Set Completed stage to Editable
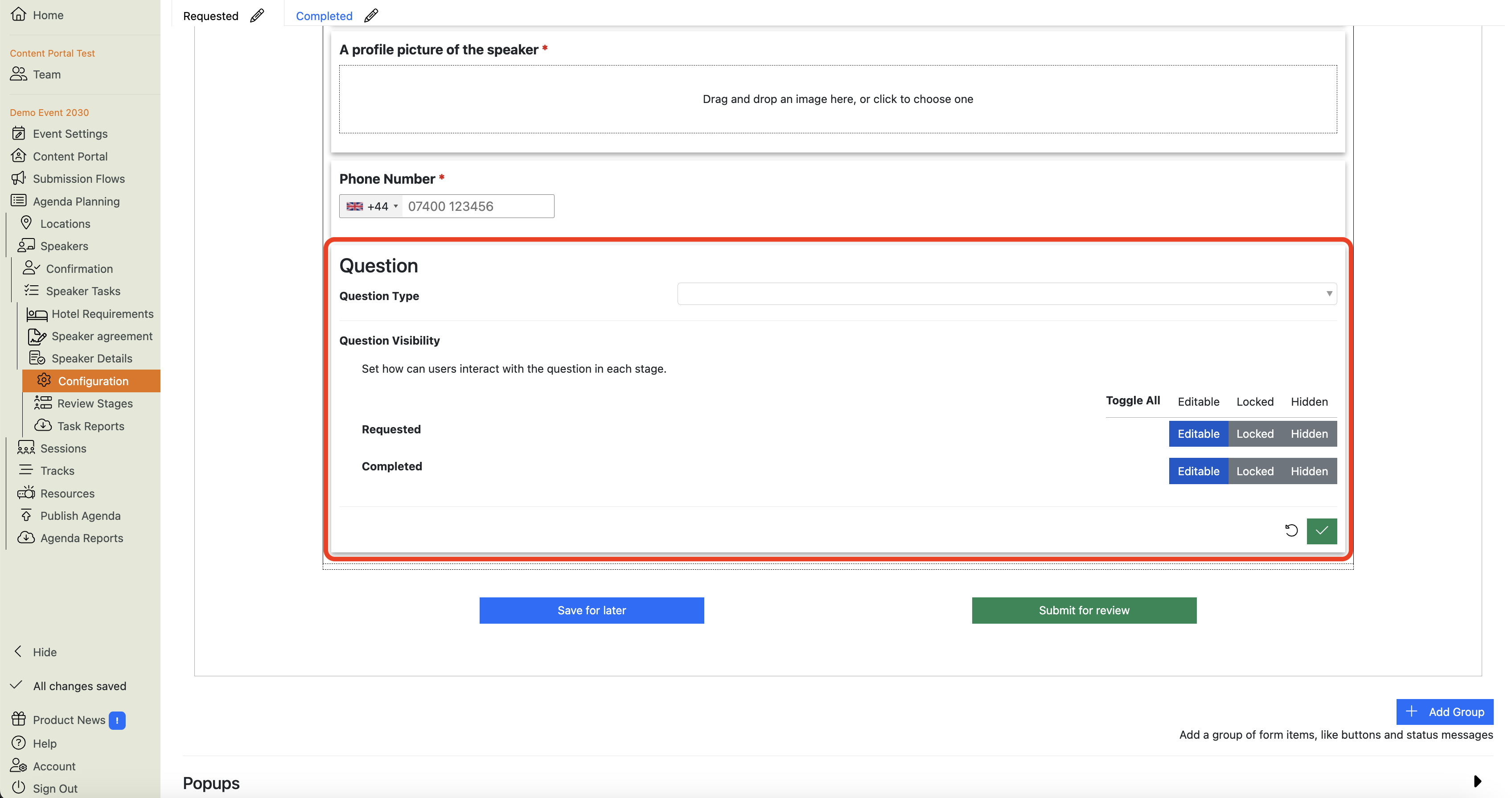Image resolution: width=1512 pixels, height=798 pixels. [1198, 471]
